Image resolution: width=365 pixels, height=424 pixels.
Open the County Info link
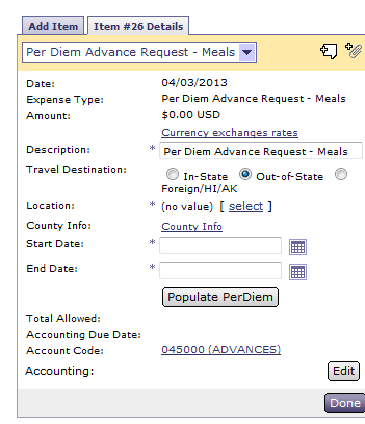click(192, 226)
